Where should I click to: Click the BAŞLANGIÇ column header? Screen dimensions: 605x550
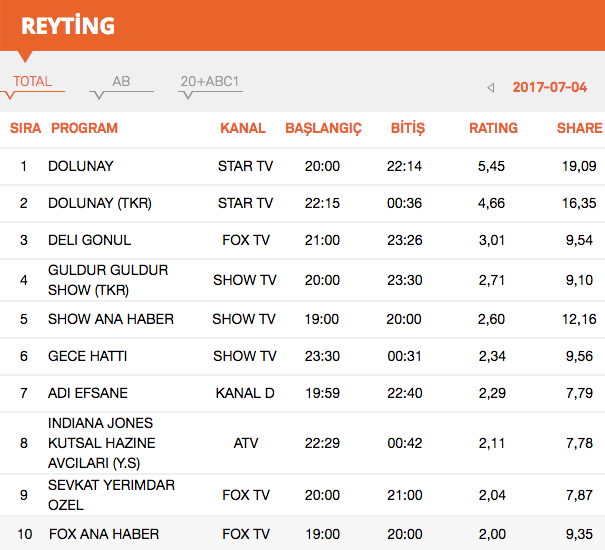pyautogui.click(x=323, y=128)
